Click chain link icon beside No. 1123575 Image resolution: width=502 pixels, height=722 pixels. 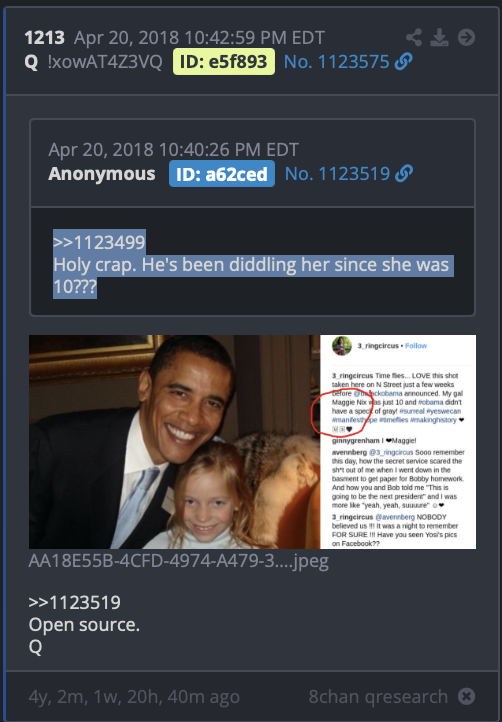point(403,61)
